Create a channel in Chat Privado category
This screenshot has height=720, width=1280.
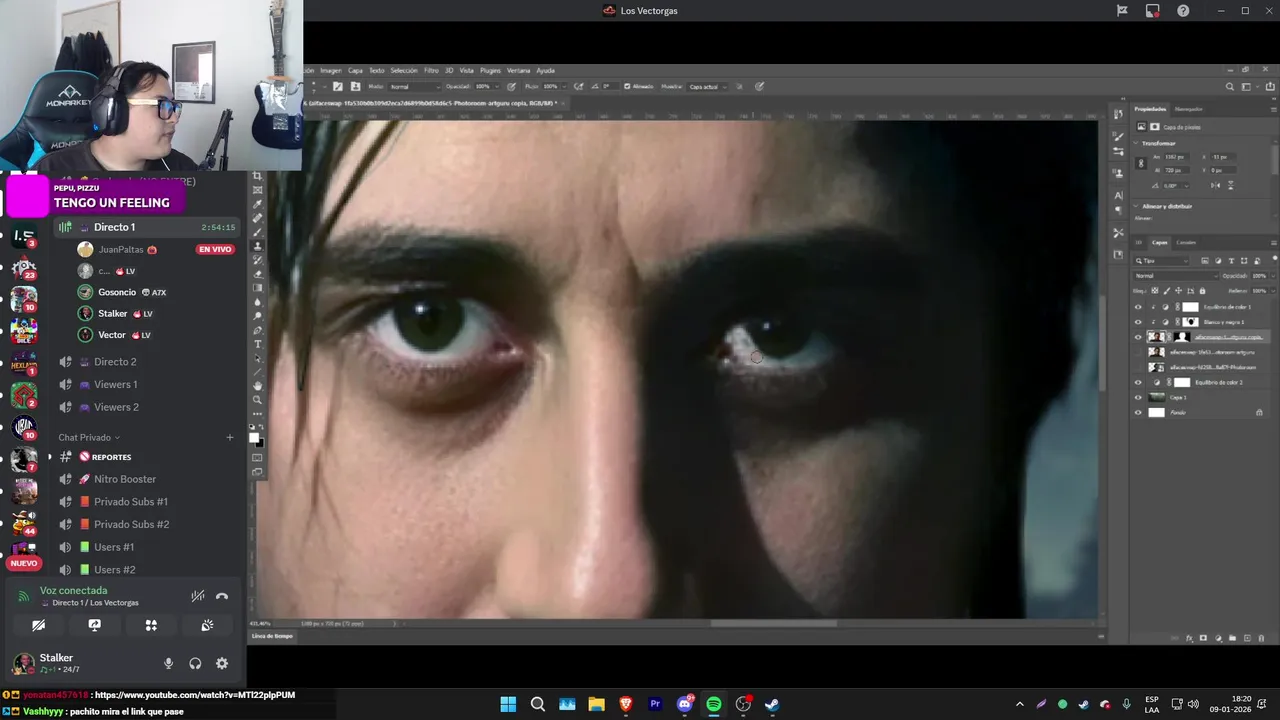pyautogui.click(x=229, y=437)
